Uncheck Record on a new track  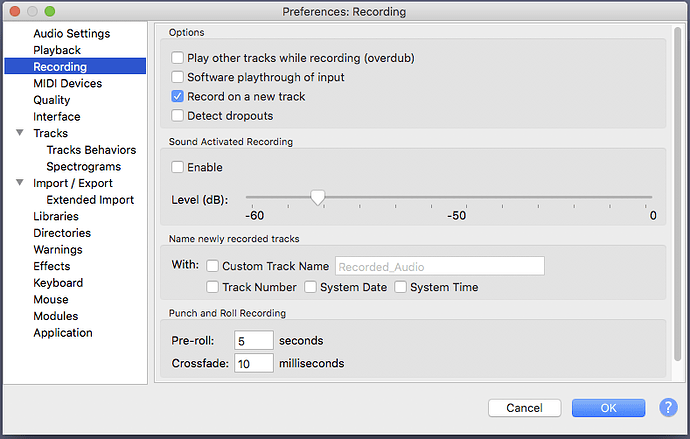(178, 97)
